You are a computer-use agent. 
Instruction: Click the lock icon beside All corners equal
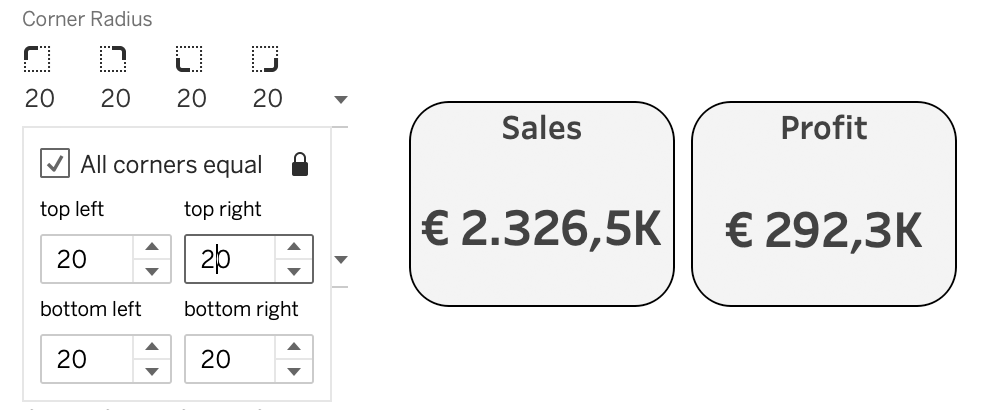(299, 165)
